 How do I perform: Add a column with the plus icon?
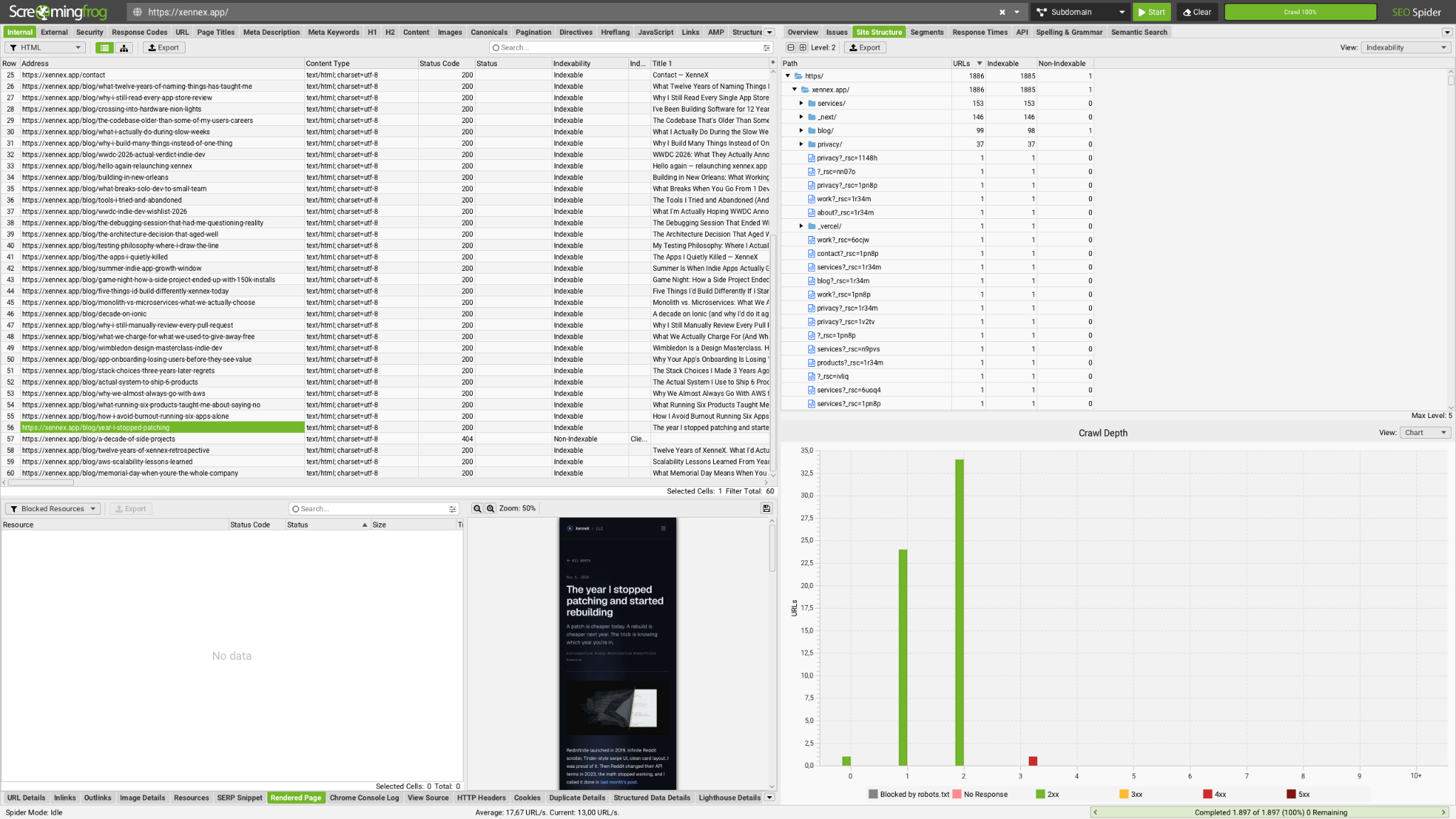point(773,63)
